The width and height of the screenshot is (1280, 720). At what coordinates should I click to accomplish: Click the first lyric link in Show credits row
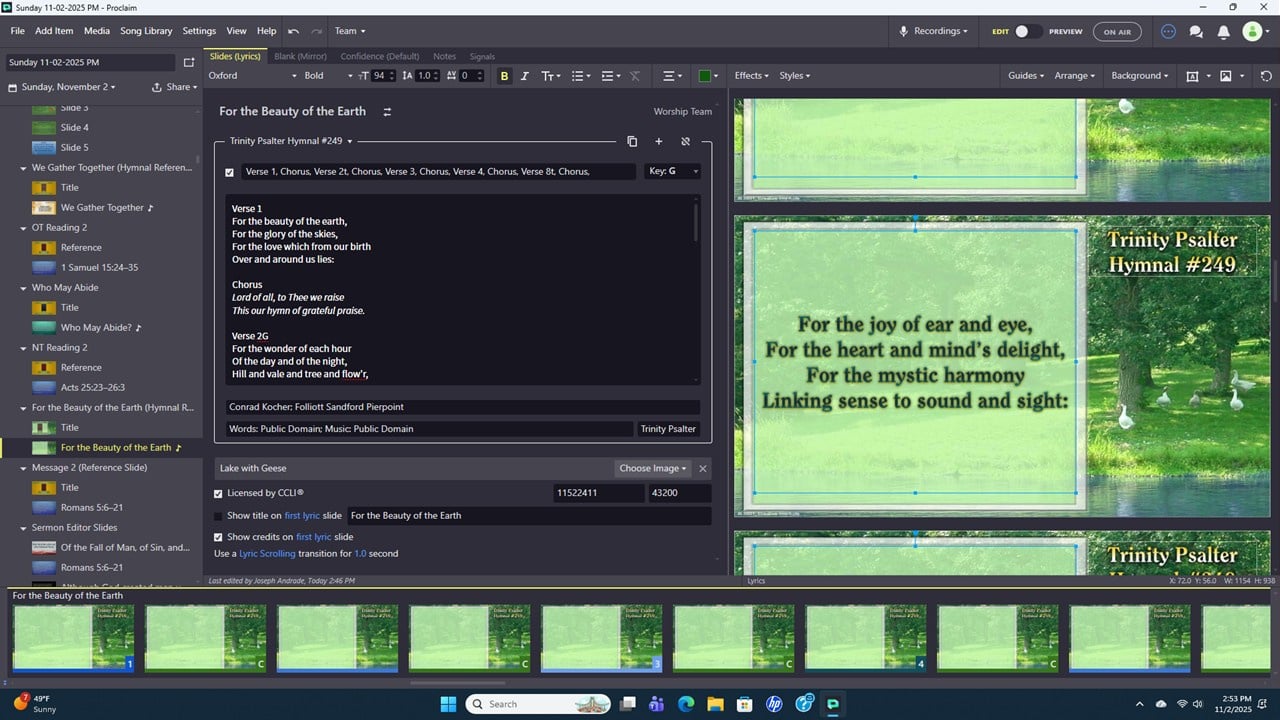pos(315,537)
